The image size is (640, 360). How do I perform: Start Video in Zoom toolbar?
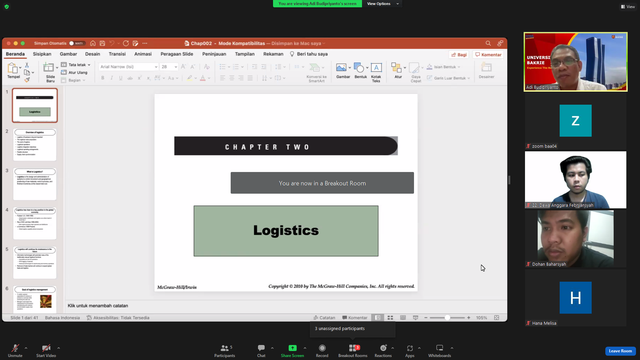pyautogui.click(x=46, y=350)
